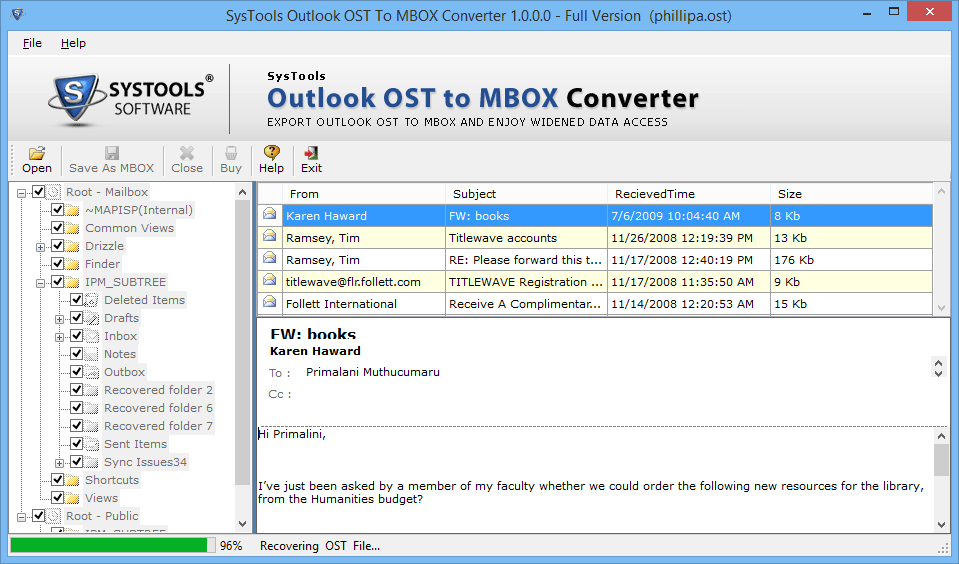Select the Recovered folder 7 tree item

pos(158,426)
